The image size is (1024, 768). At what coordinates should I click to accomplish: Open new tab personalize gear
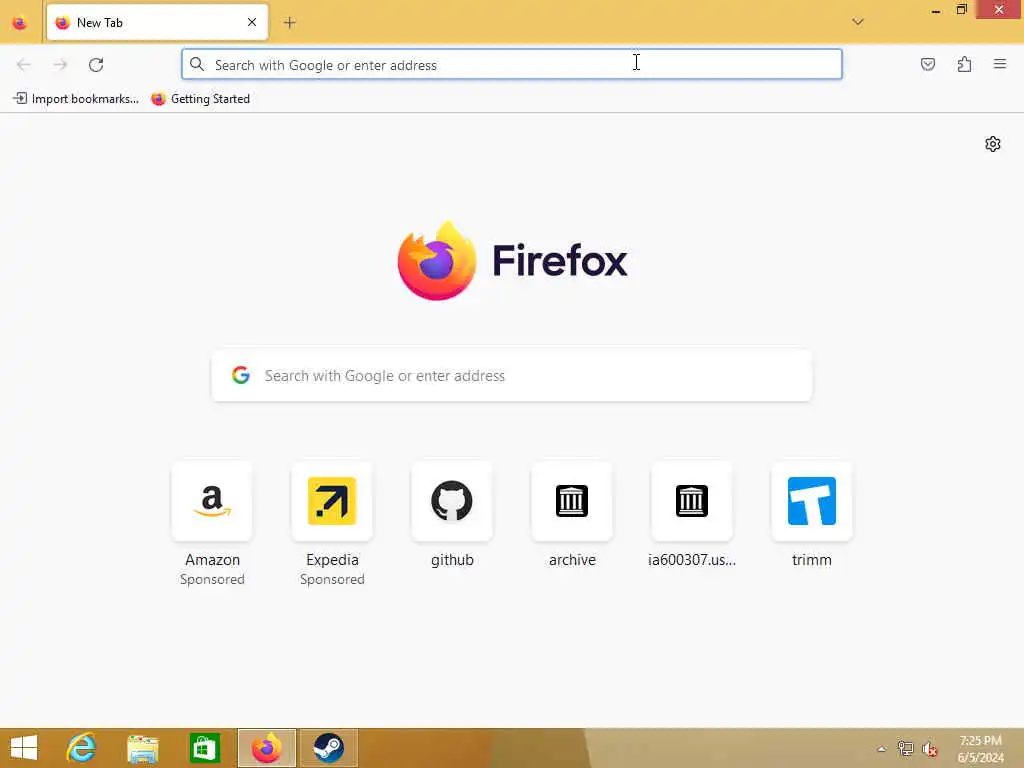point(993,144)
